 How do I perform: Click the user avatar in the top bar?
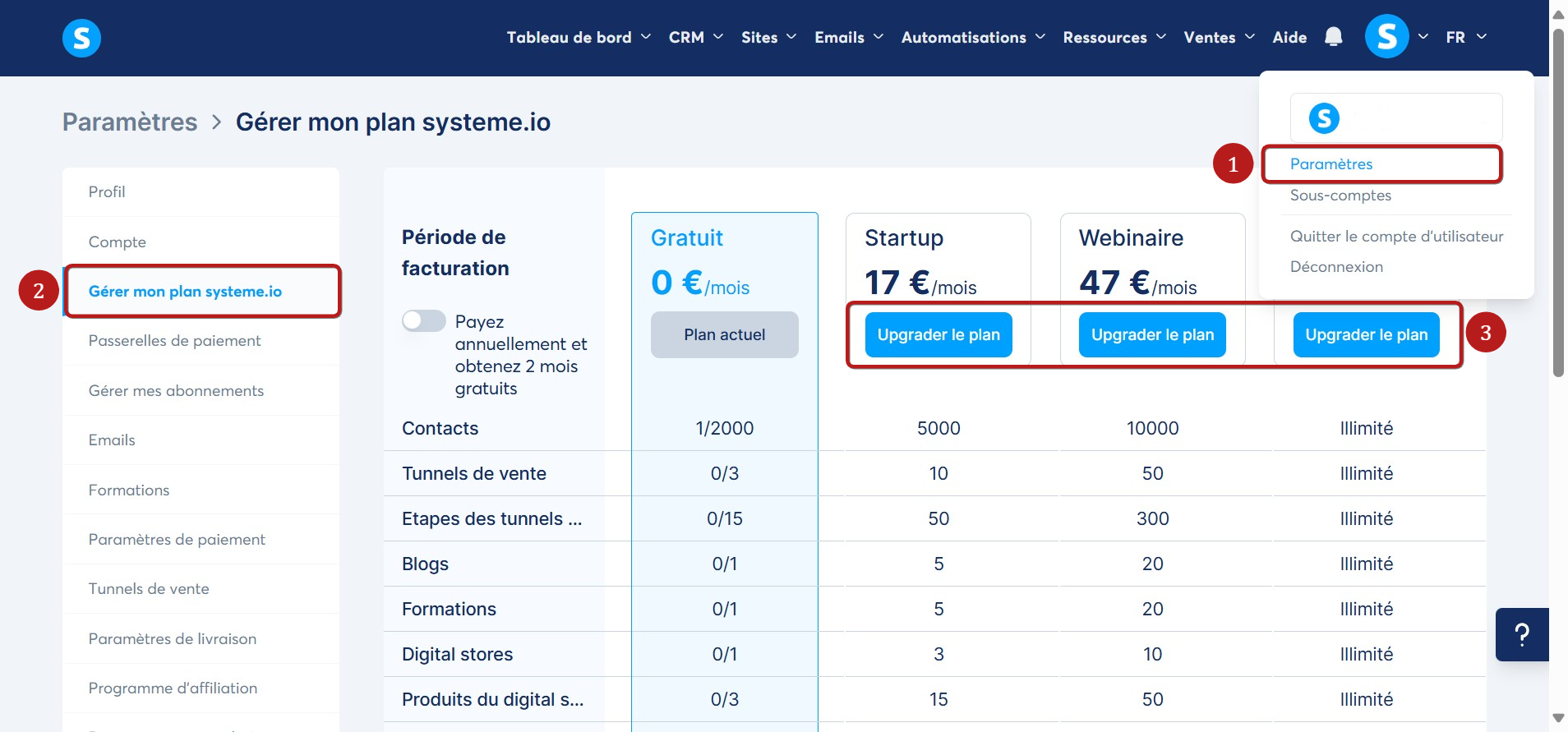(x=1386, y=37)
